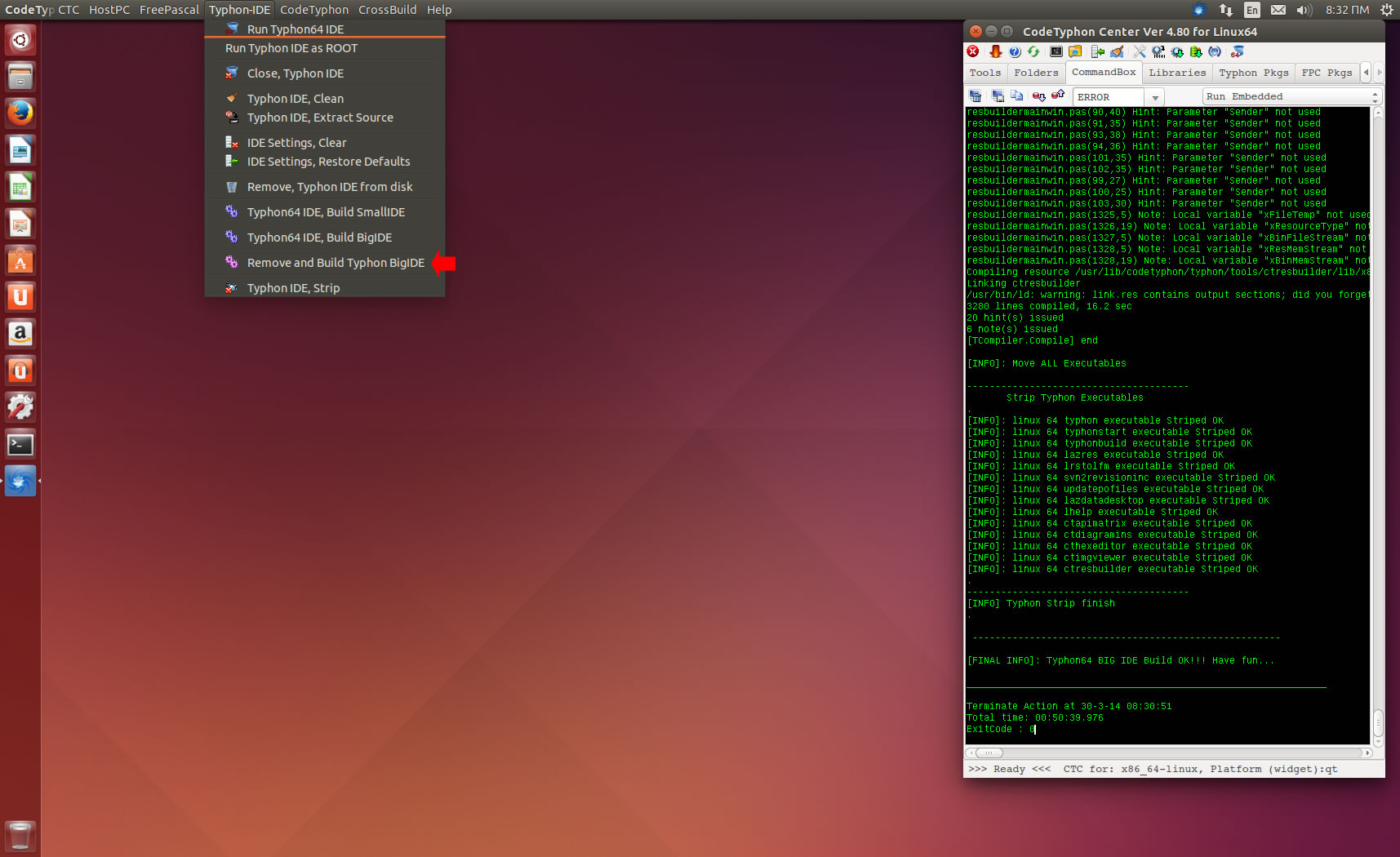
Task: Click the Typhon 64 icon in the toolbar
Action: 1237,51
